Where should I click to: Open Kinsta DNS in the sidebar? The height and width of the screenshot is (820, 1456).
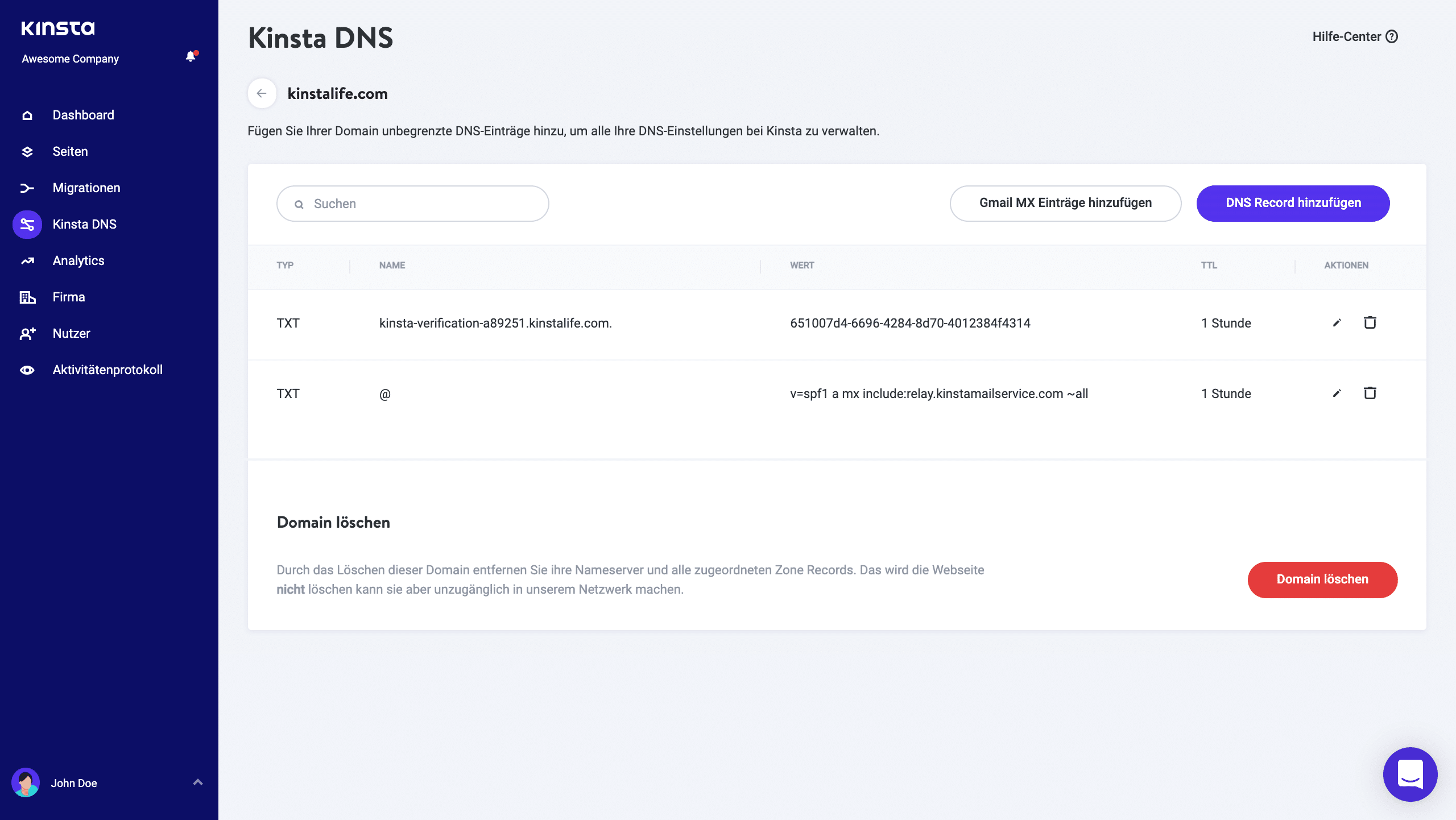point(85,225)
